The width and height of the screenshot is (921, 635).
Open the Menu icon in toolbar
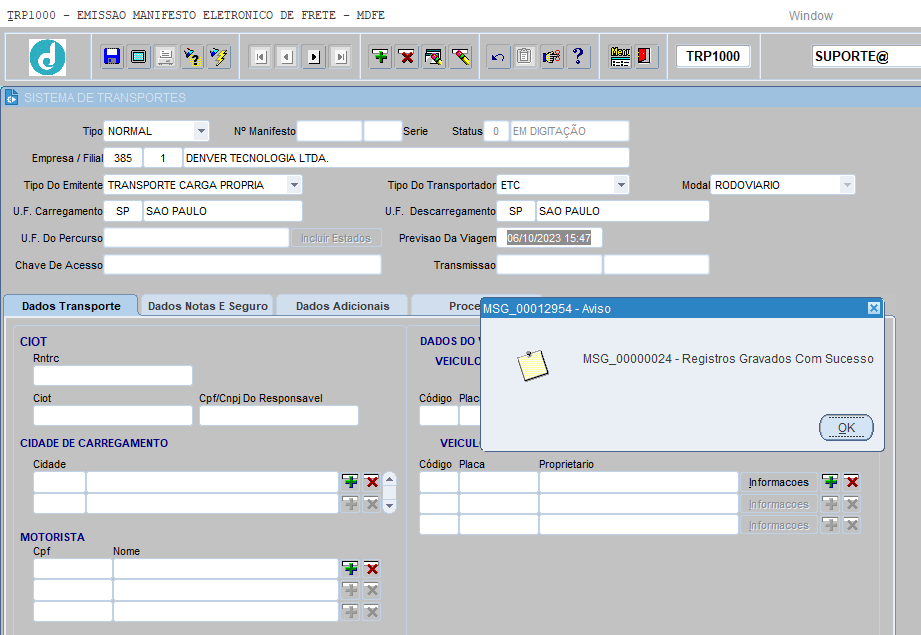pyautogui.click(x=620, y=57)
